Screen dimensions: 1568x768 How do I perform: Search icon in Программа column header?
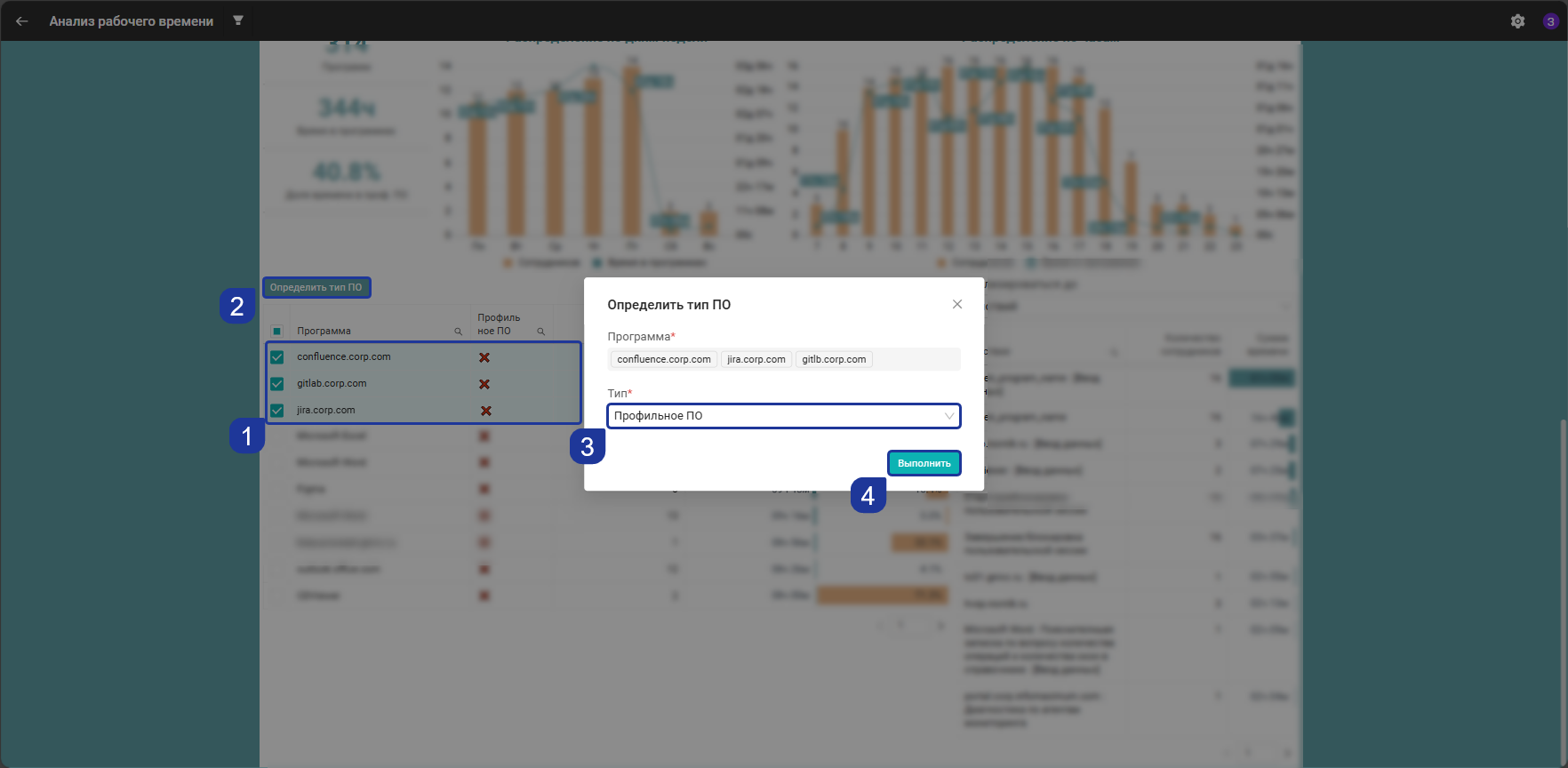tap(459, 332)
